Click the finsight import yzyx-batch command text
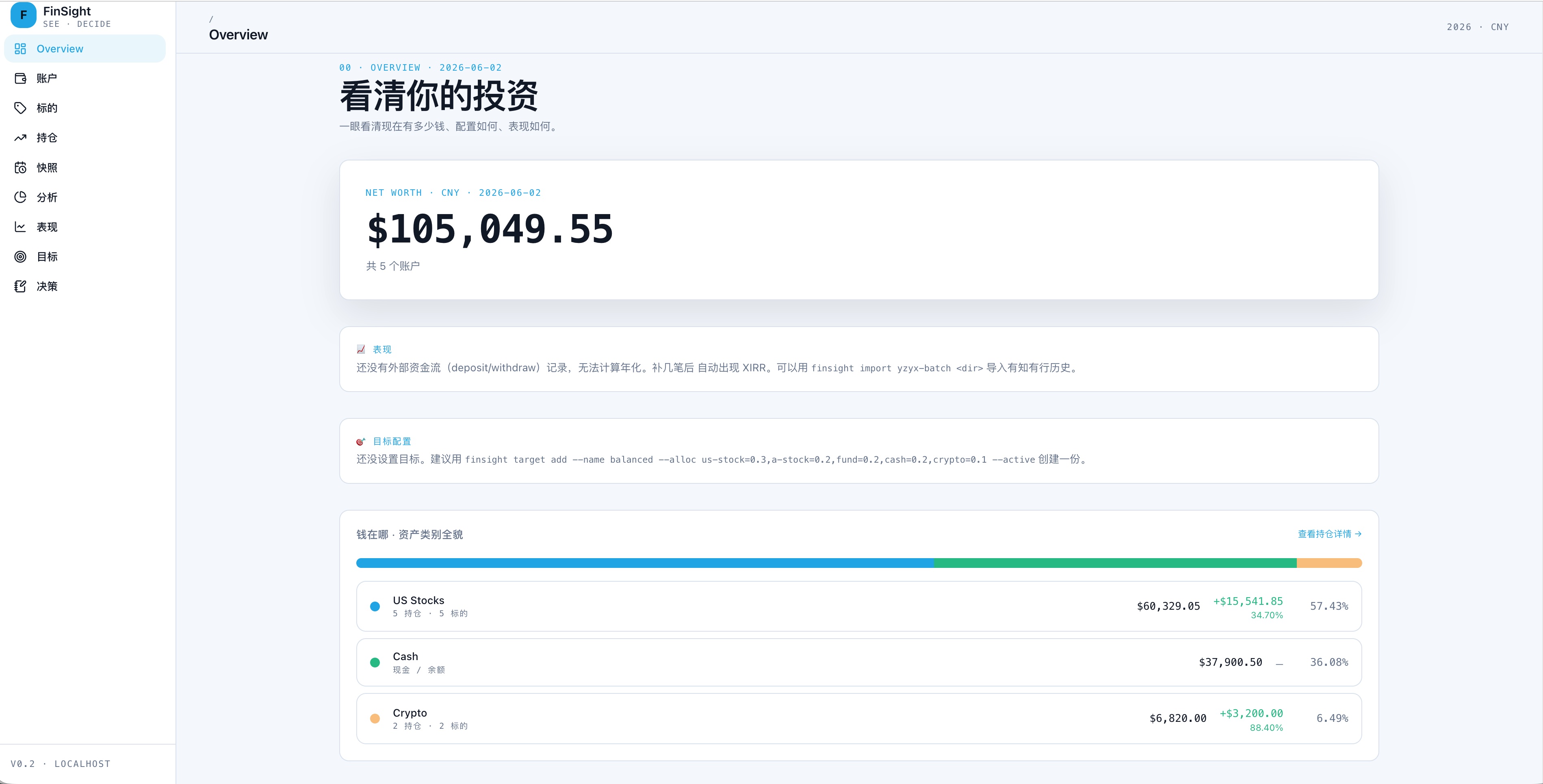Viewport: 1543px width, 784px height. [x=897, y=368]
